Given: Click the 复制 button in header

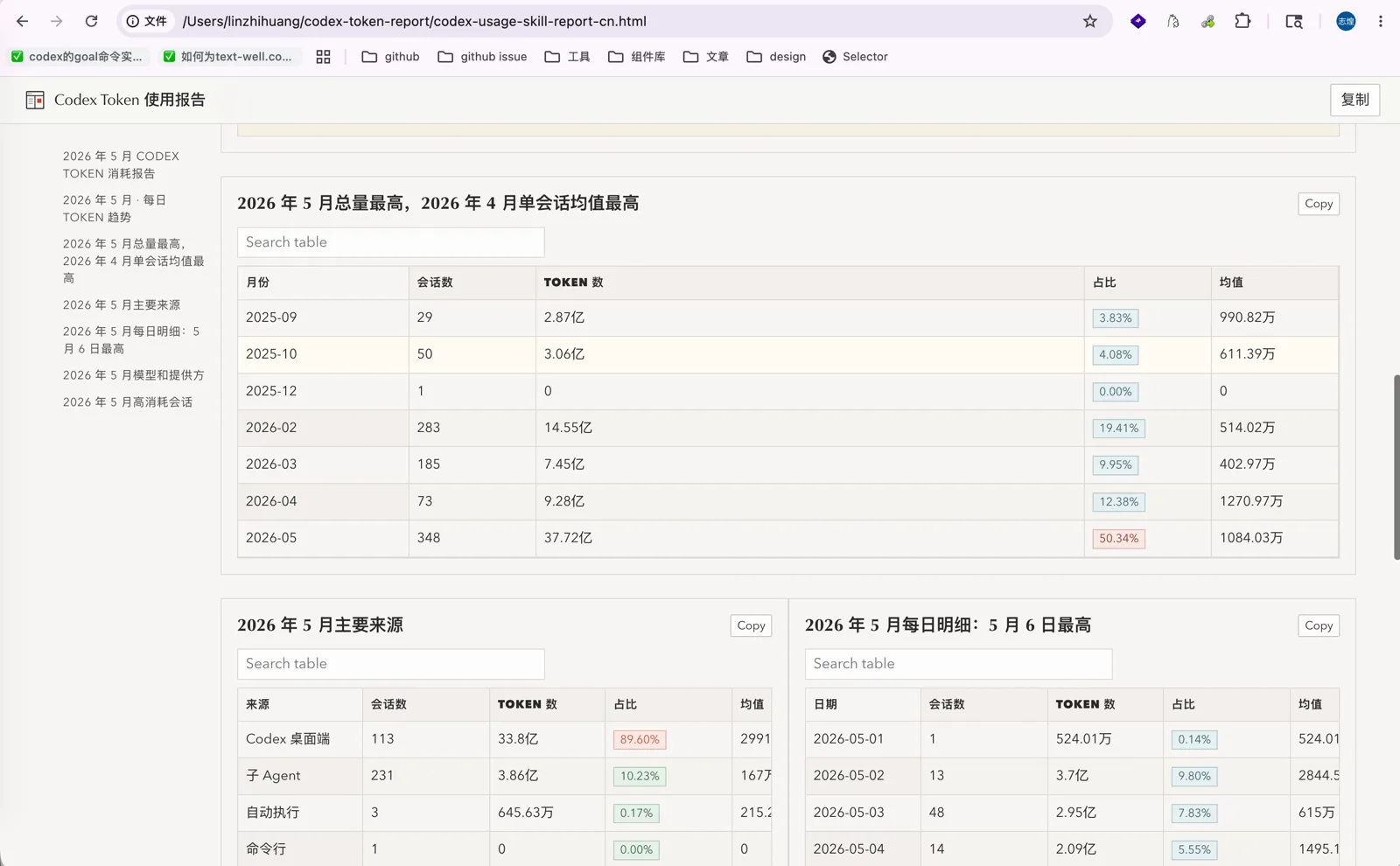Looking at the screenshot, I should [x=1354, y=100].
